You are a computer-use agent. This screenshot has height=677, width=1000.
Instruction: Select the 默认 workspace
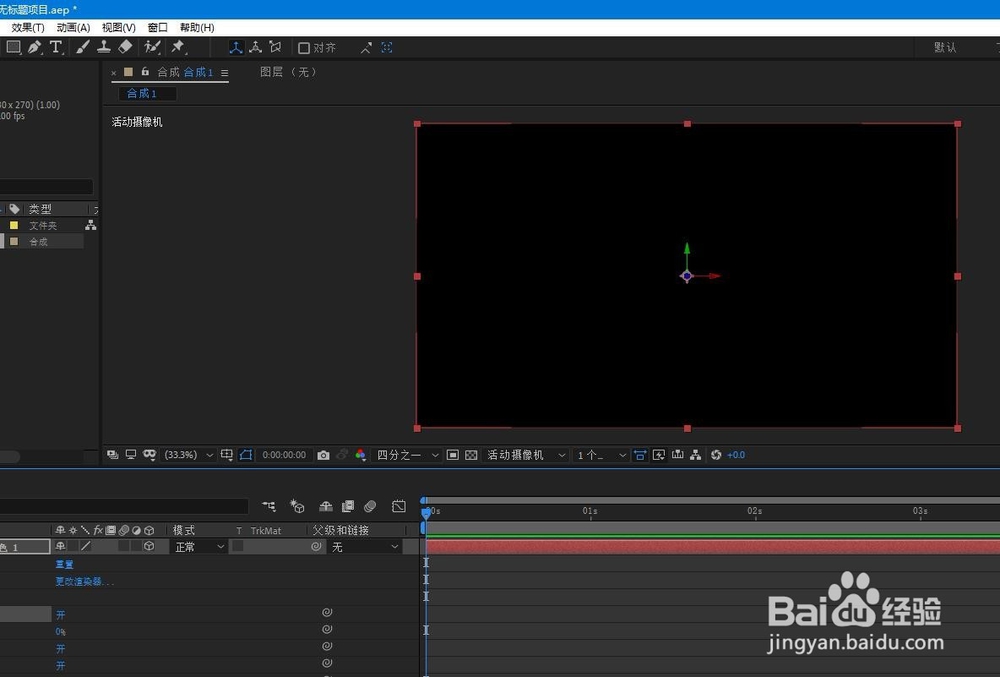point(945,47)
